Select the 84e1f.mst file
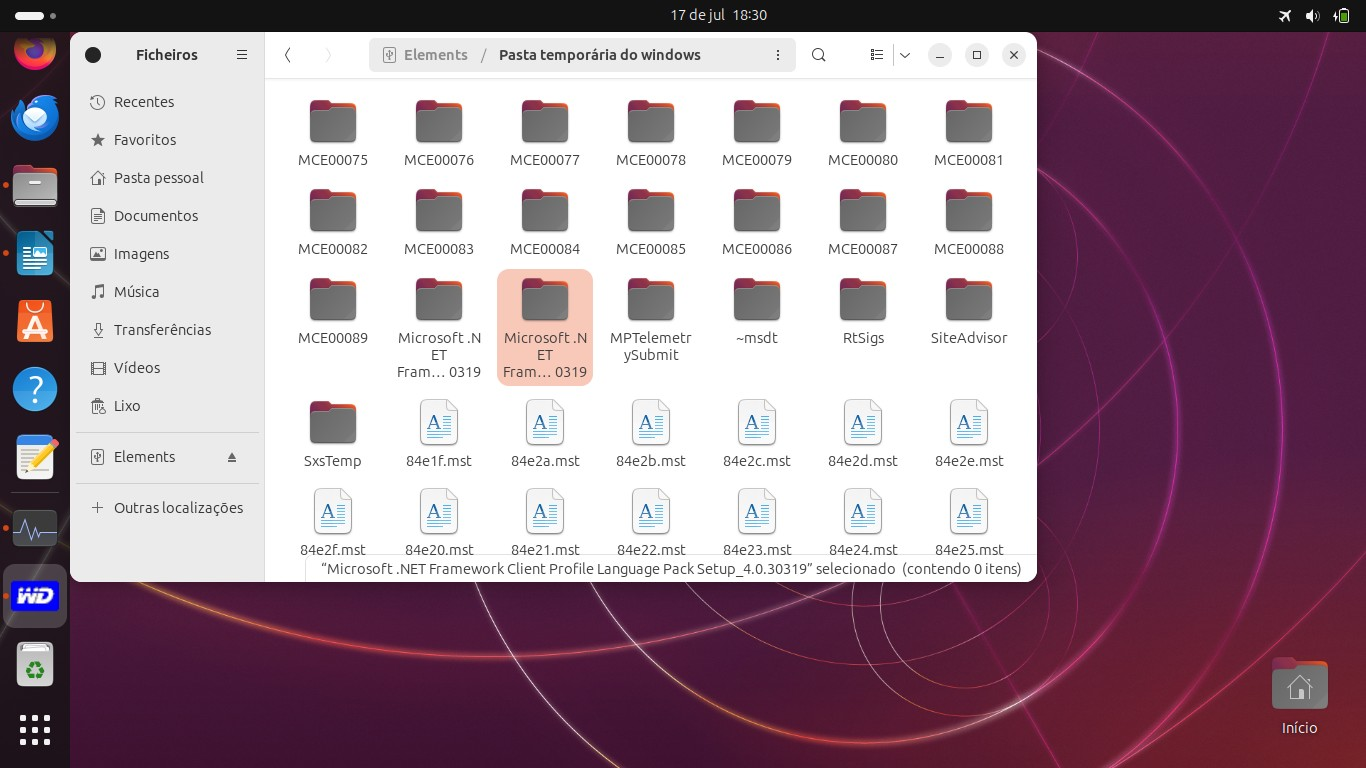Viewport: 1366px width, 768px height. [438, 423]
